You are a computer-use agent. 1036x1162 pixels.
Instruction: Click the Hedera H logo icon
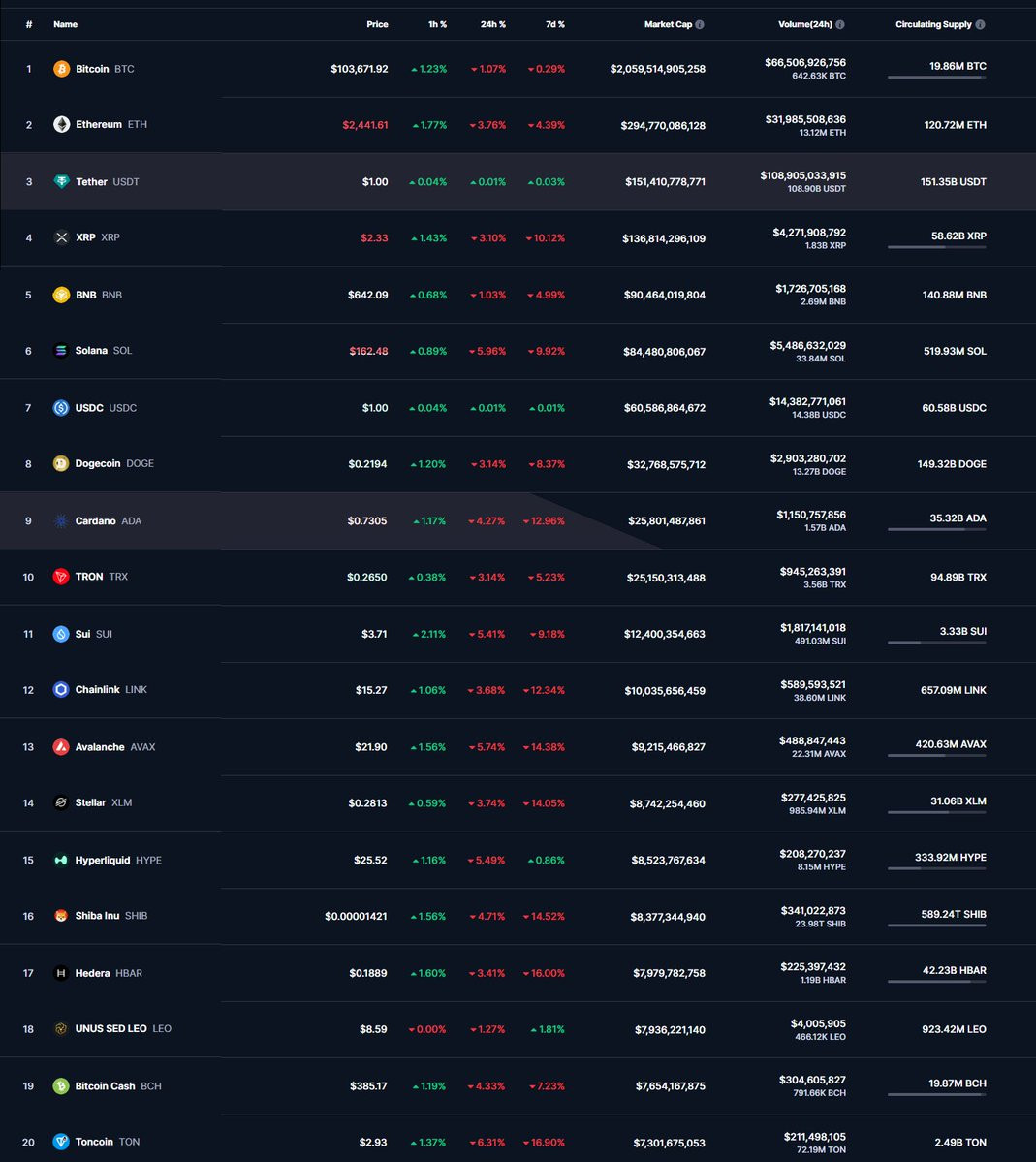61,973
